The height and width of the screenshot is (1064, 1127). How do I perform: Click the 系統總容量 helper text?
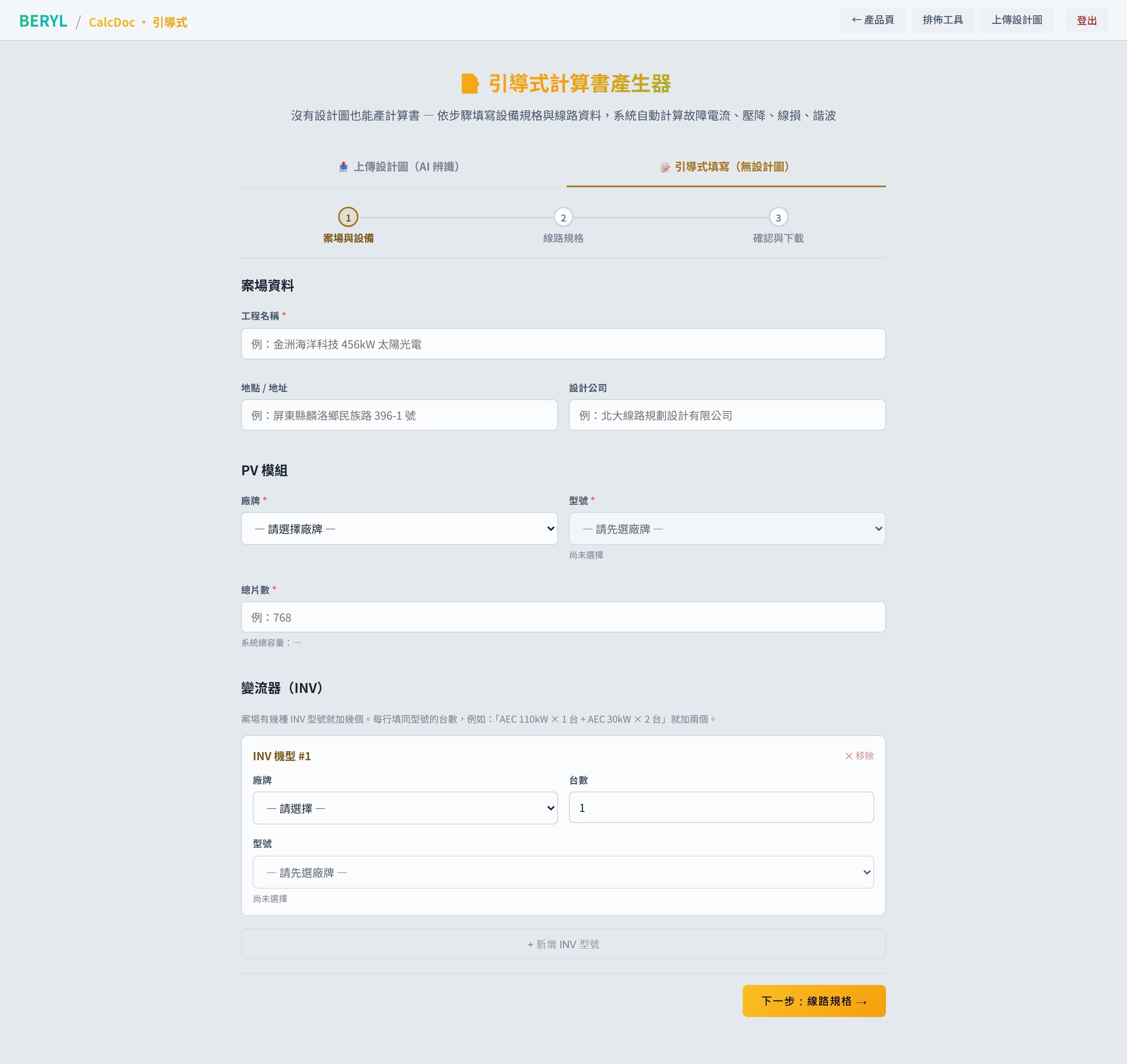coord(271,643)
